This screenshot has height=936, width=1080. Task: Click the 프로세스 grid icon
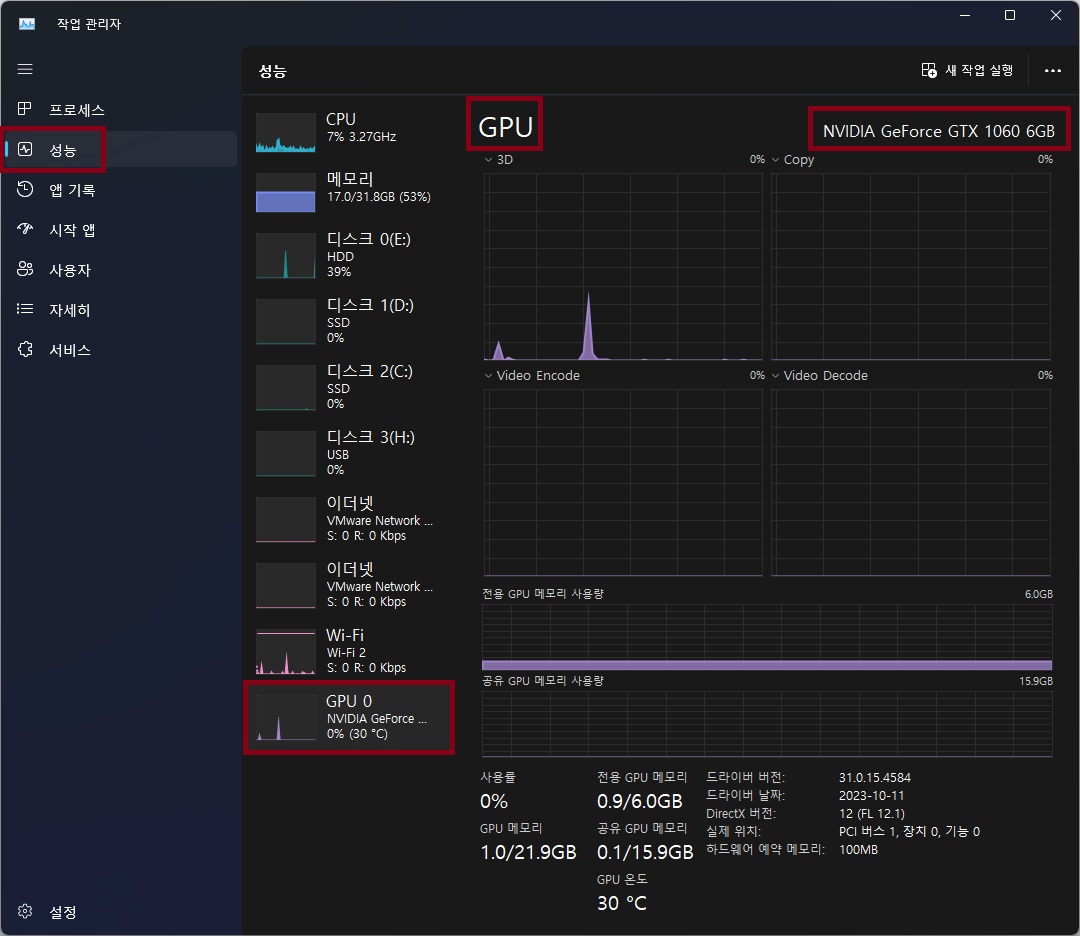point(25,109)
